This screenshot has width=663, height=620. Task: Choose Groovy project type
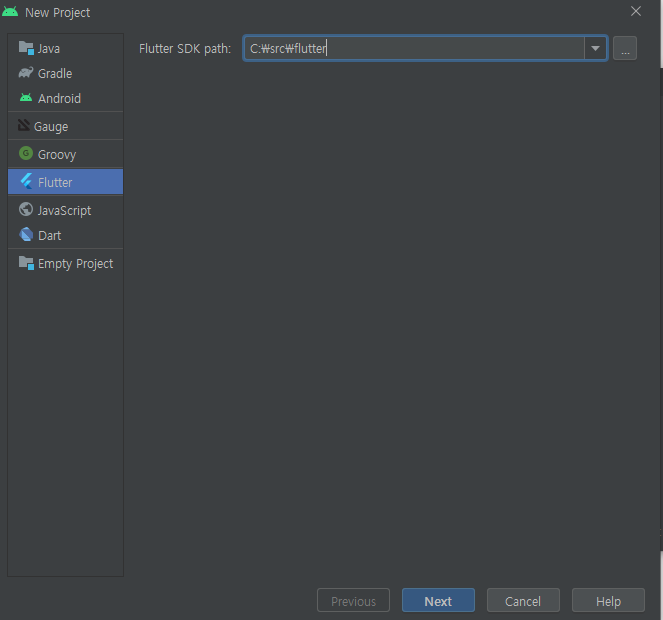66,154
